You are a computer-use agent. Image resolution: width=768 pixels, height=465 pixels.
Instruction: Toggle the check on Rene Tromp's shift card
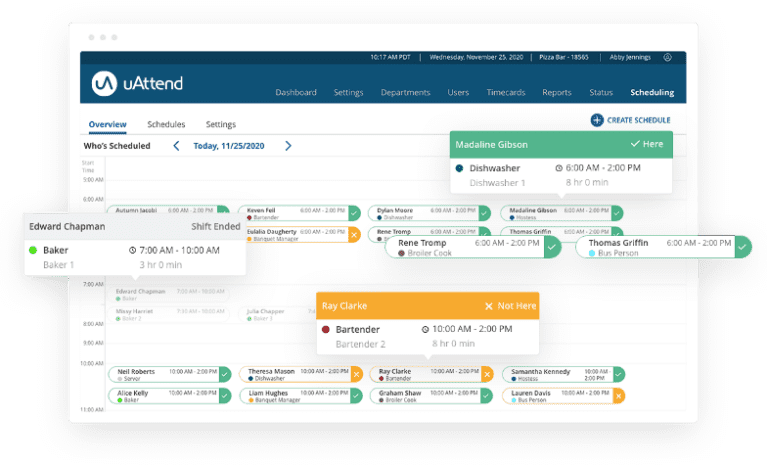(551, 248)
